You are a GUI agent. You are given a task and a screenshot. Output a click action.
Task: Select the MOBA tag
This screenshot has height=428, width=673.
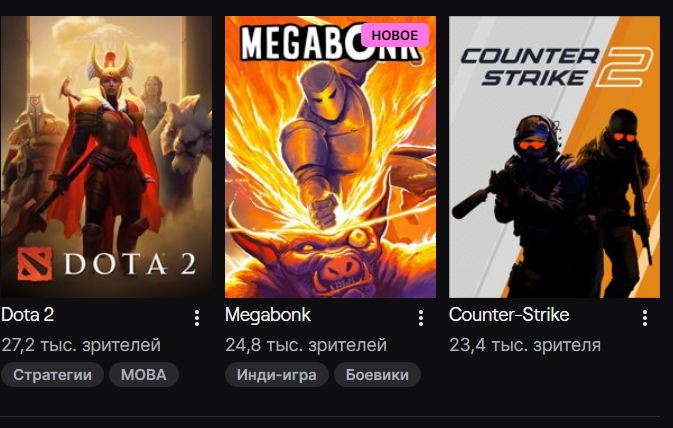tap(144, 375)
